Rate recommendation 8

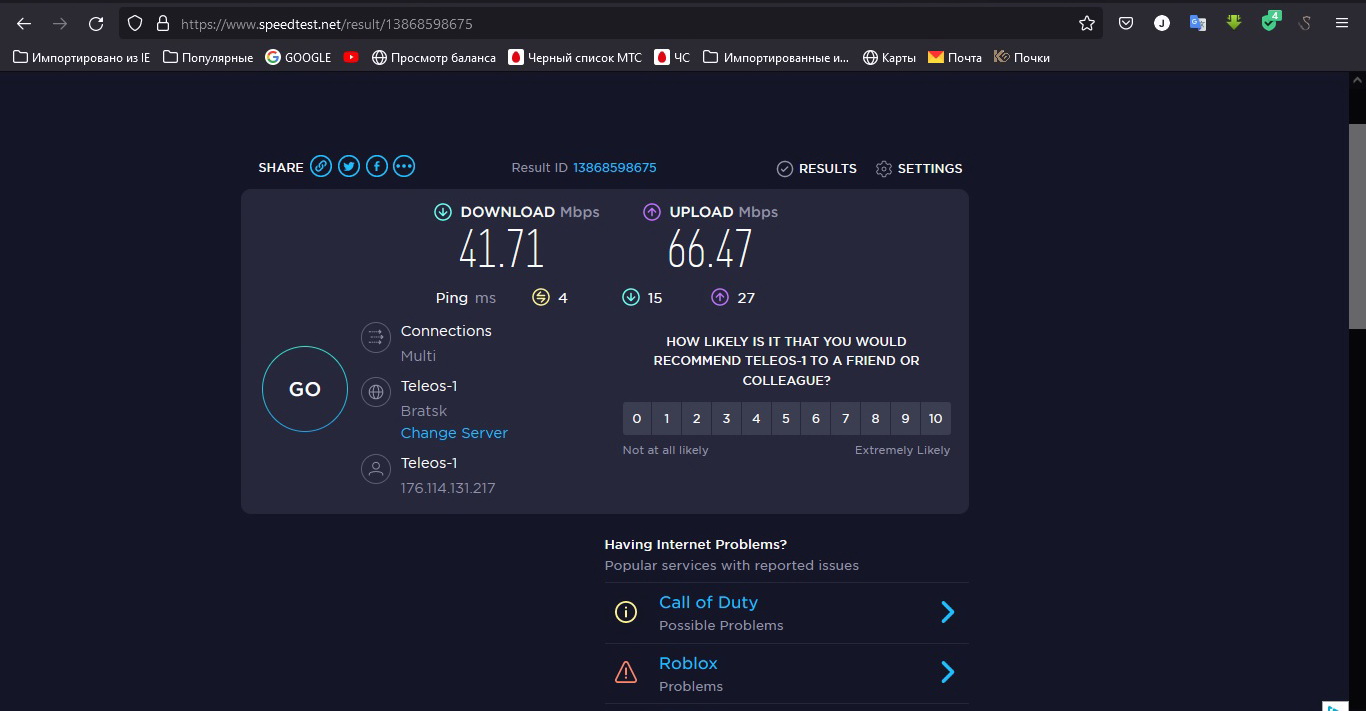pyautogui.click(x=876, y=418)
